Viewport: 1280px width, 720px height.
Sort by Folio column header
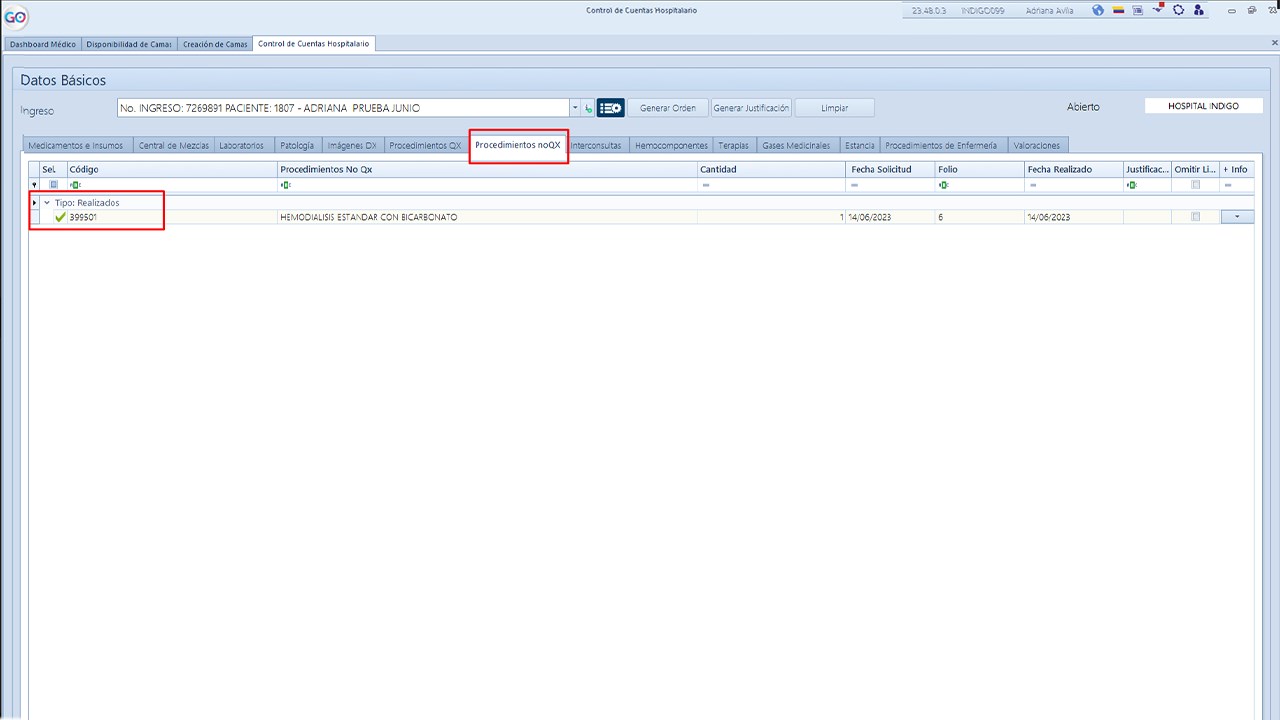tap(979, 170)
